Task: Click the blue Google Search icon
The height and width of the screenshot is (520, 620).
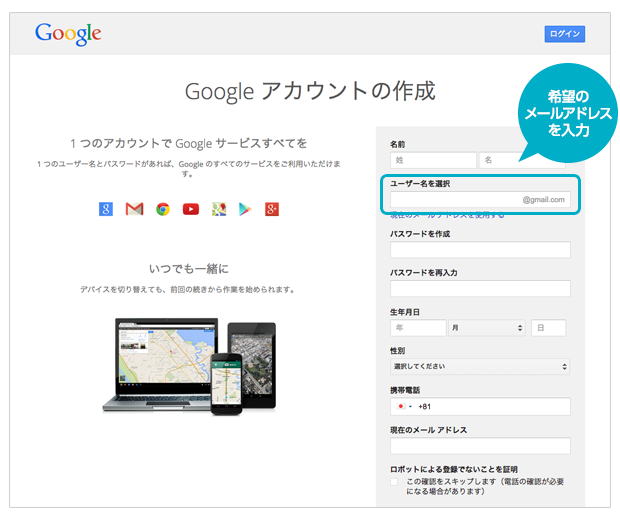Action: pyautogui.click(x=106, y=209)
